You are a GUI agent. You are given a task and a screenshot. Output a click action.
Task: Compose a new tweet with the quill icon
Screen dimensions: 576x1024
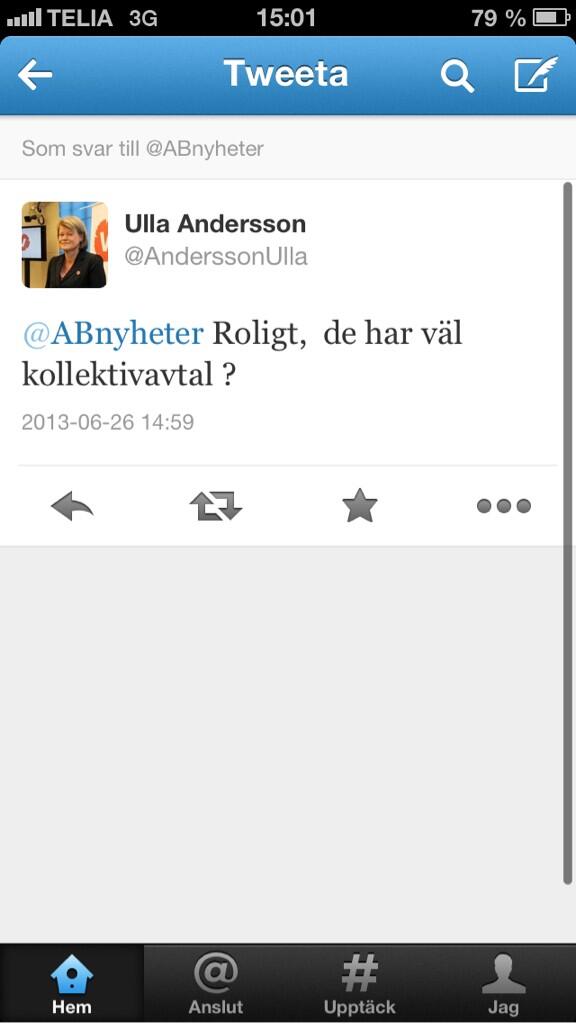(x=536, y=74)
